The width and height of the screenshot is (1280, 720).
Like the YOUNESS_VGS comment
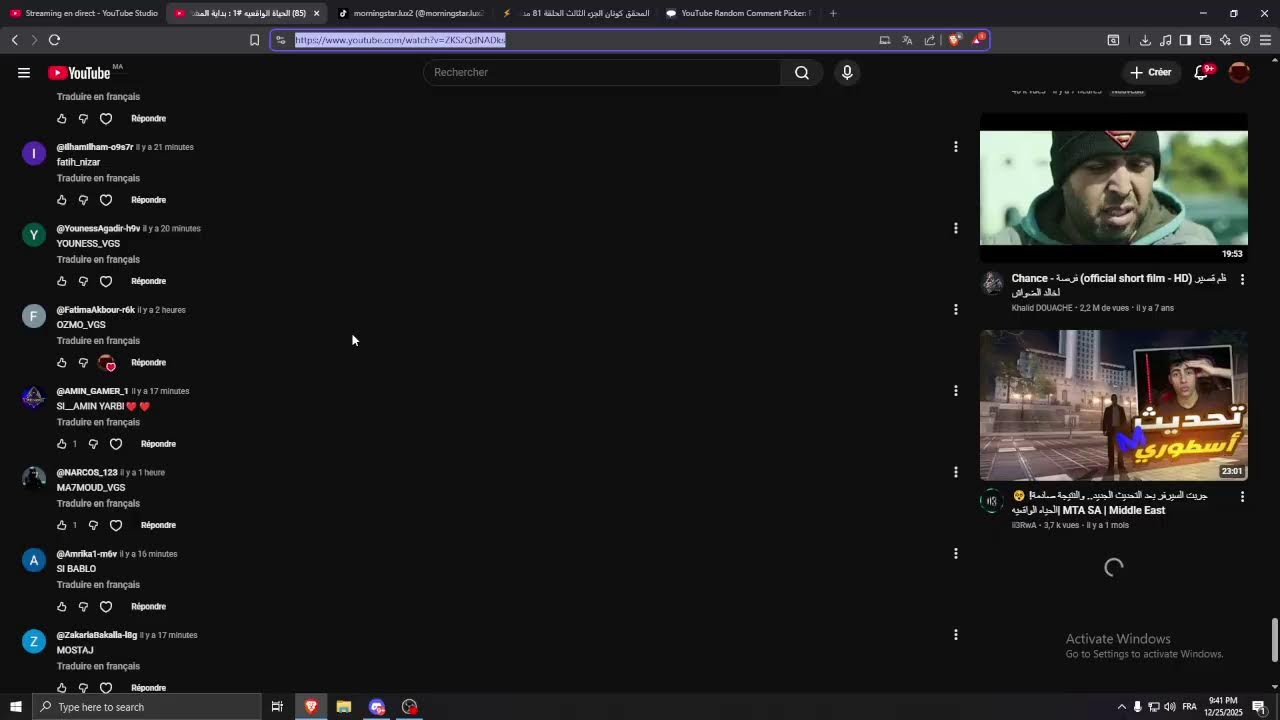62,281
